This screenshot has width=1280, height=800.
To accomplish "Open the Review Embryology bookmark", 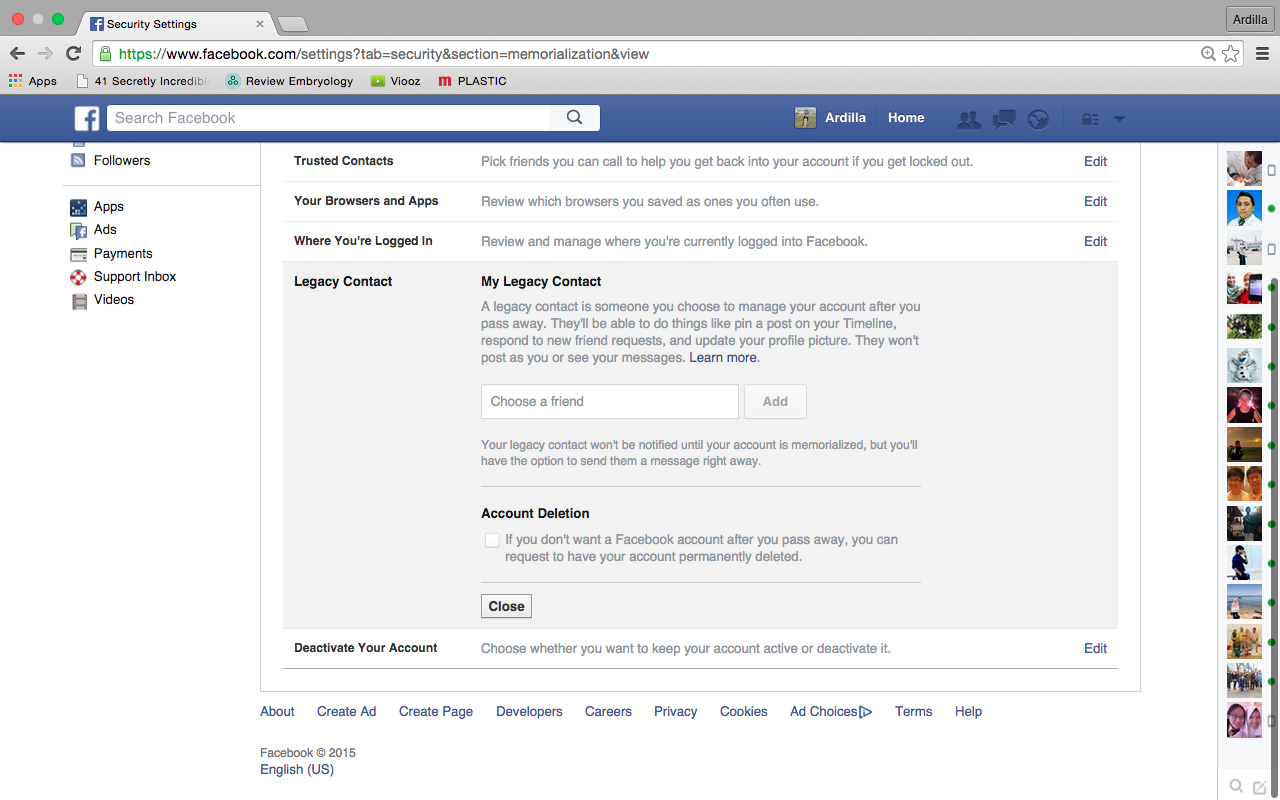I will coord(289,81).
